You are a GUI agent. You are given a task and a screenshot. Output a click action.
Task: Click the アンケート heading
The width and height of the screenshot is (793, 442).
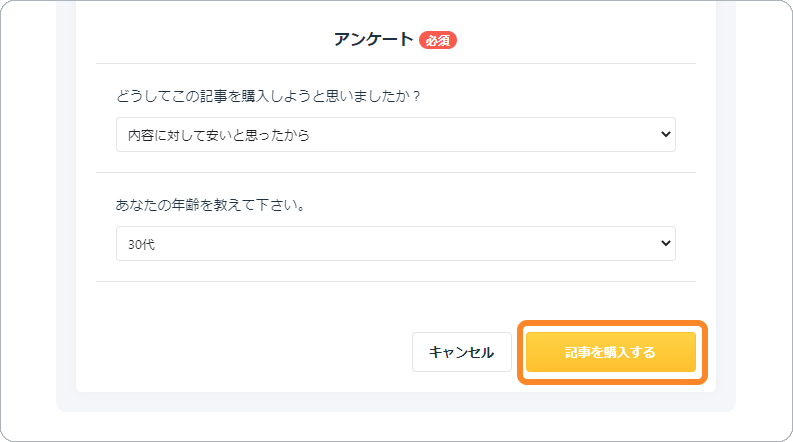374,39
